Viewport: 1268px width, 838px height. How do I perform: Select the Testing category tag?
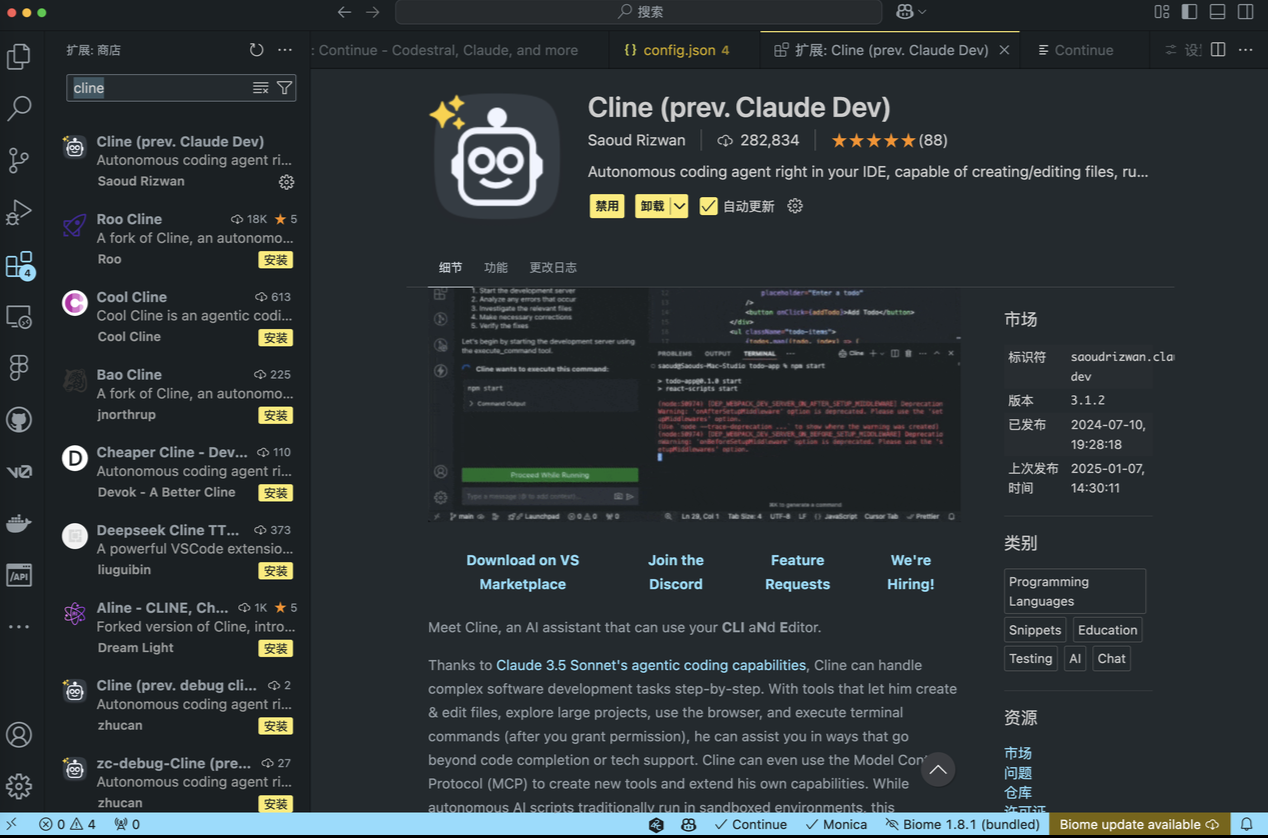point(1031,658)
